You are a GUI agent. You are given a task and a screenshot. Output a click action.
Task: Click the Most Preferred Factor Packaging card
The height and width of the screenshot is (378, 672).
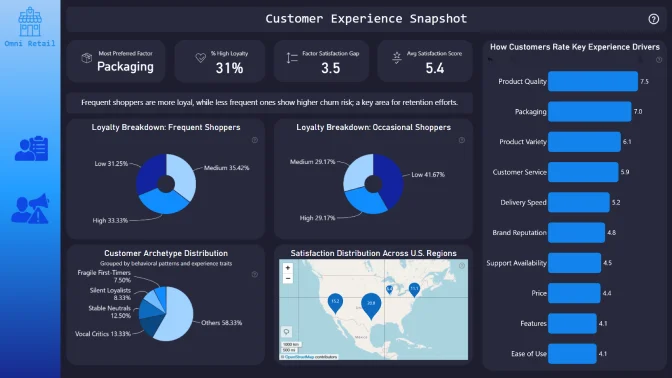click(116, 61)
